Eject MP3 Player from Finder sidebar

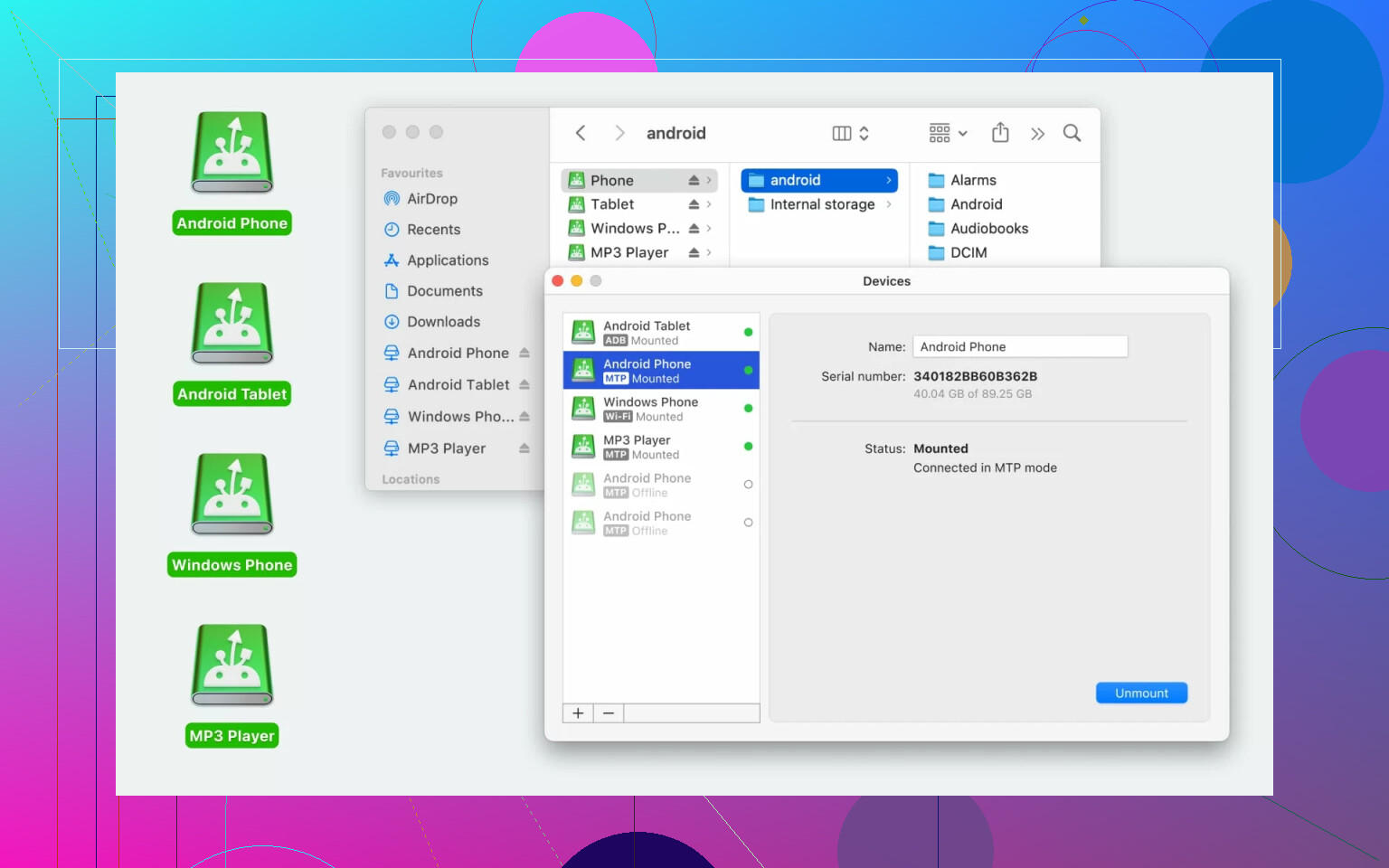pyautogui.click(x=524, y=448)
